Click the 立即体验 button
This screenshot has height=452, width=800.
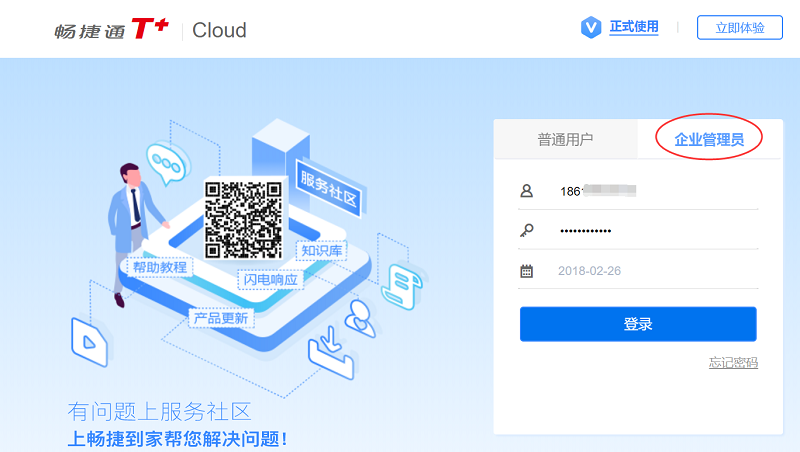click(x=739, y=28)
